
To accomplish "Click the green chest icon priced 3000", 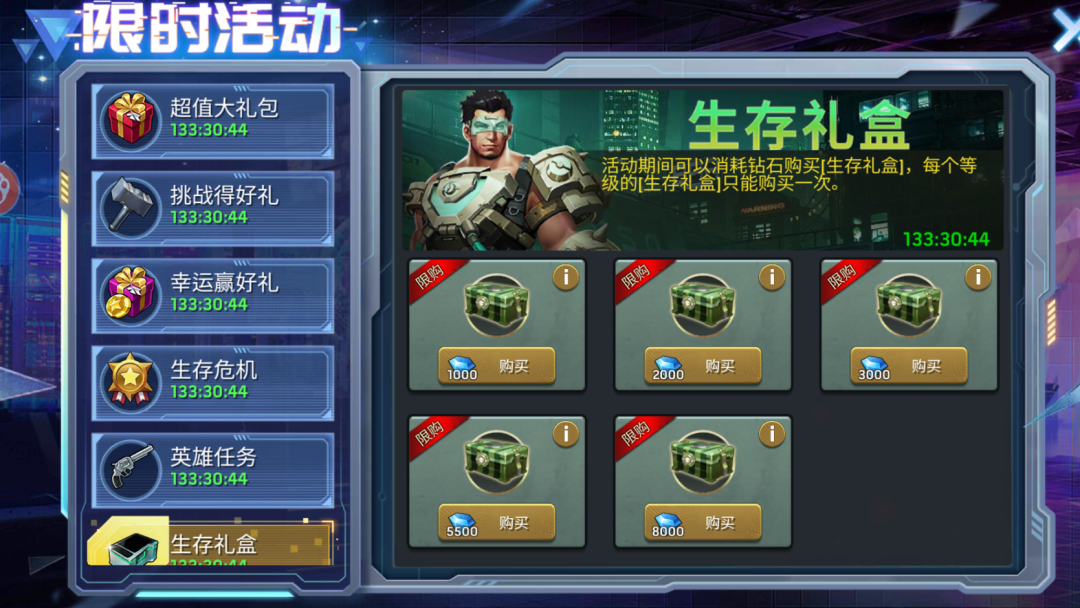I will click(x=908, y=305).
